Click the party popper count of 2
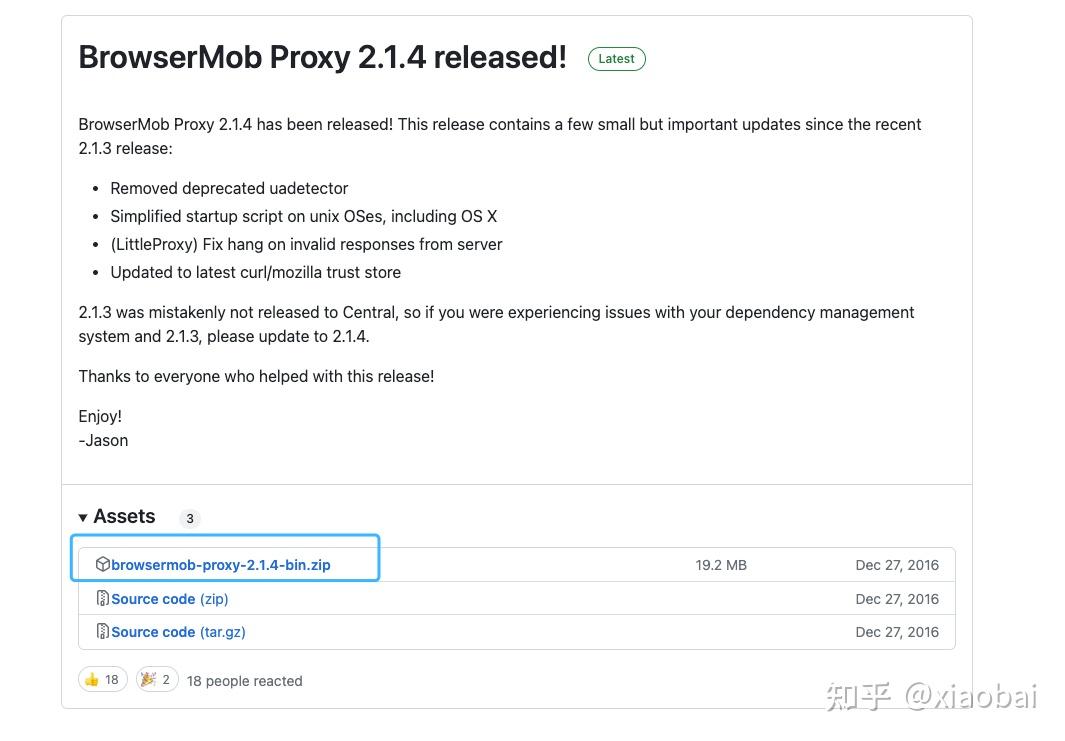The height and width of the screenshot is (741, 1065). click(166, 680)
